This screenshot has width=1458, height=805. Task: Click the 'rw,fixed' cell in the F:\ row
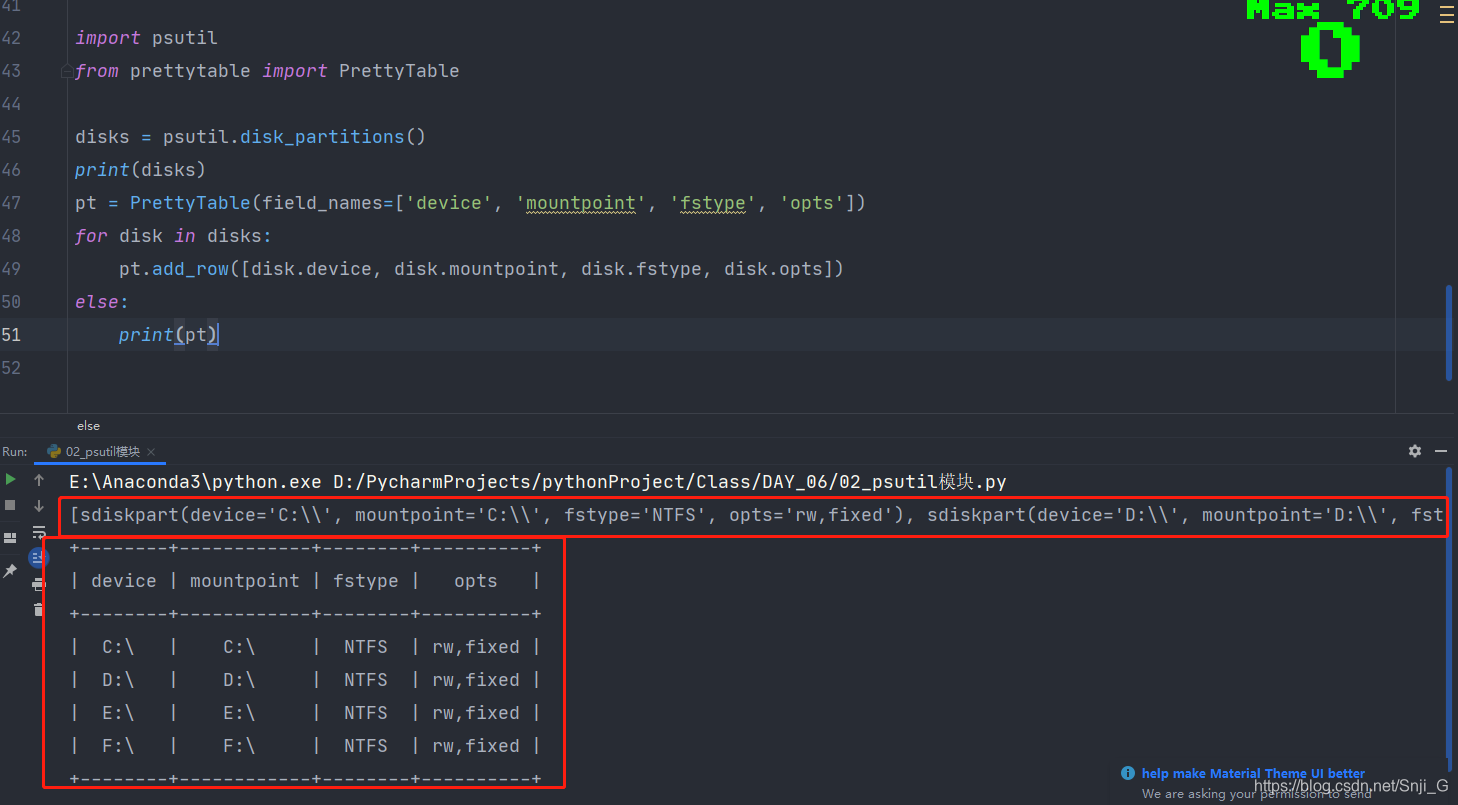point(476,746)
